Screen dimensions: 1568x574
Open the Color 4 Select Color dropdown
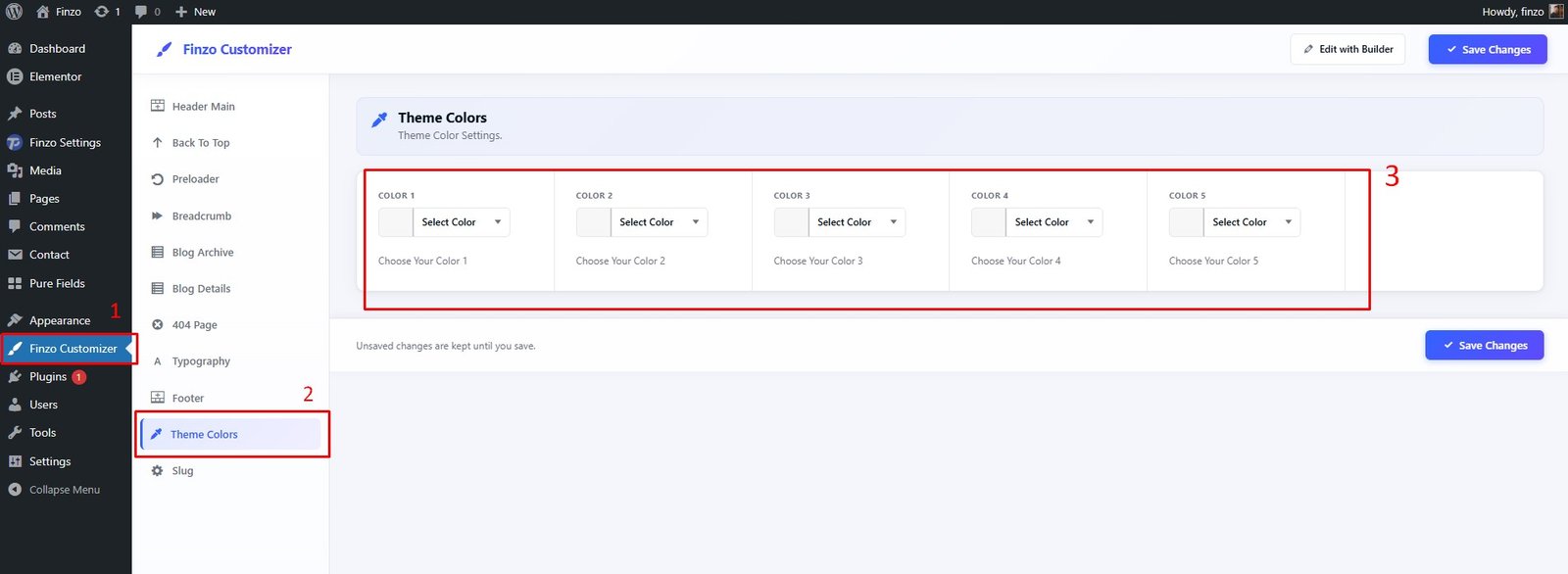[1054, 222]
